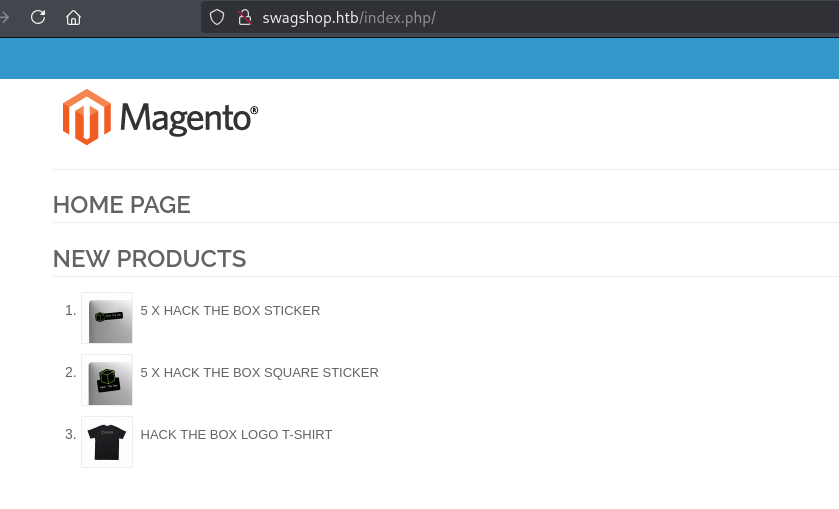This screenshot has width=839, height=509.
Task: Open the Hack The Box sticker thumbnail
Action: pos(107,318)
